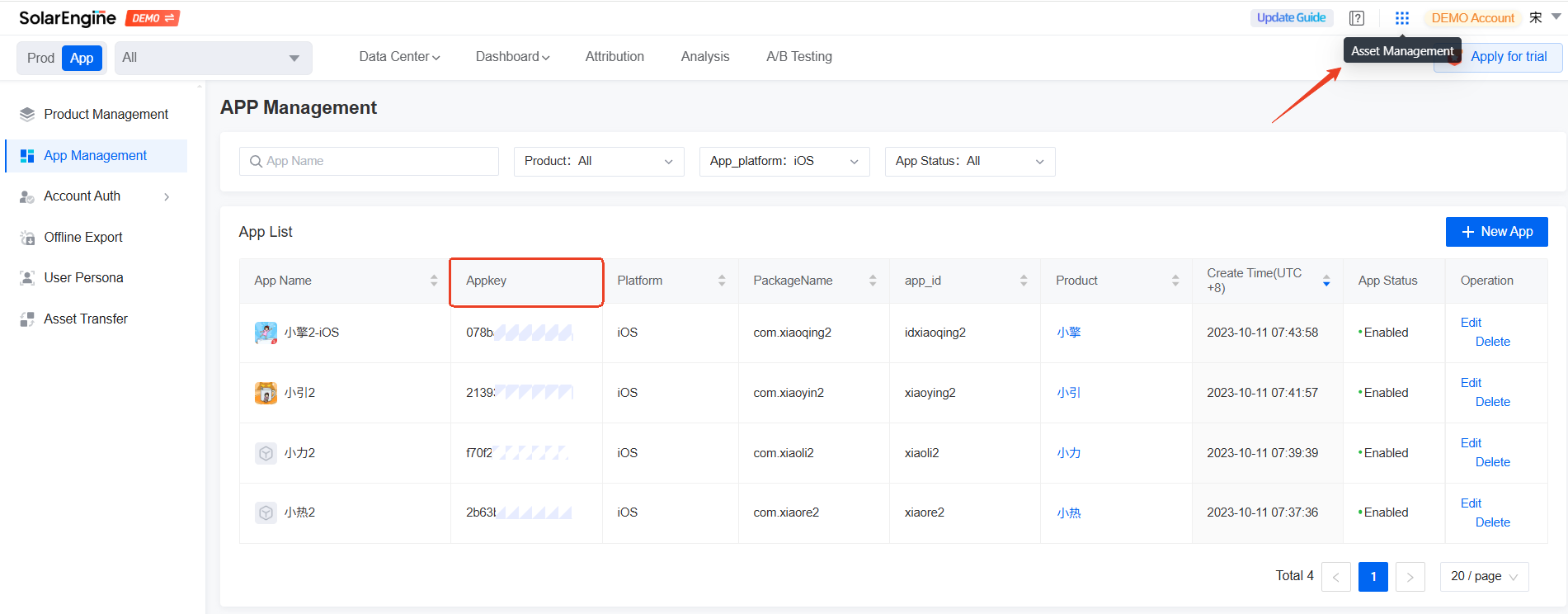Sort the list by App Name
The height and width of the screenshot is (614, 1568).
tap(433, 281)
